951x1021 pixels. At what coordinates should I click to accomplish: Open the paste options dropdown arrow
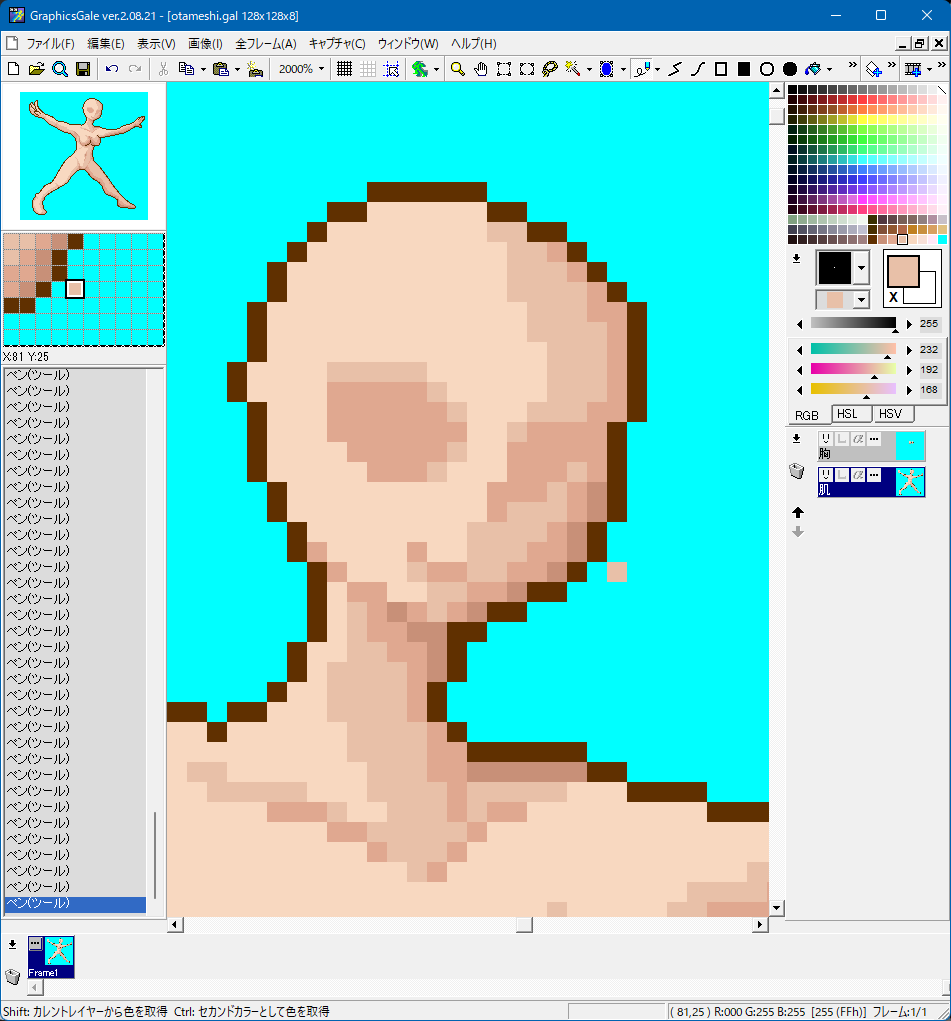(237, 69)
